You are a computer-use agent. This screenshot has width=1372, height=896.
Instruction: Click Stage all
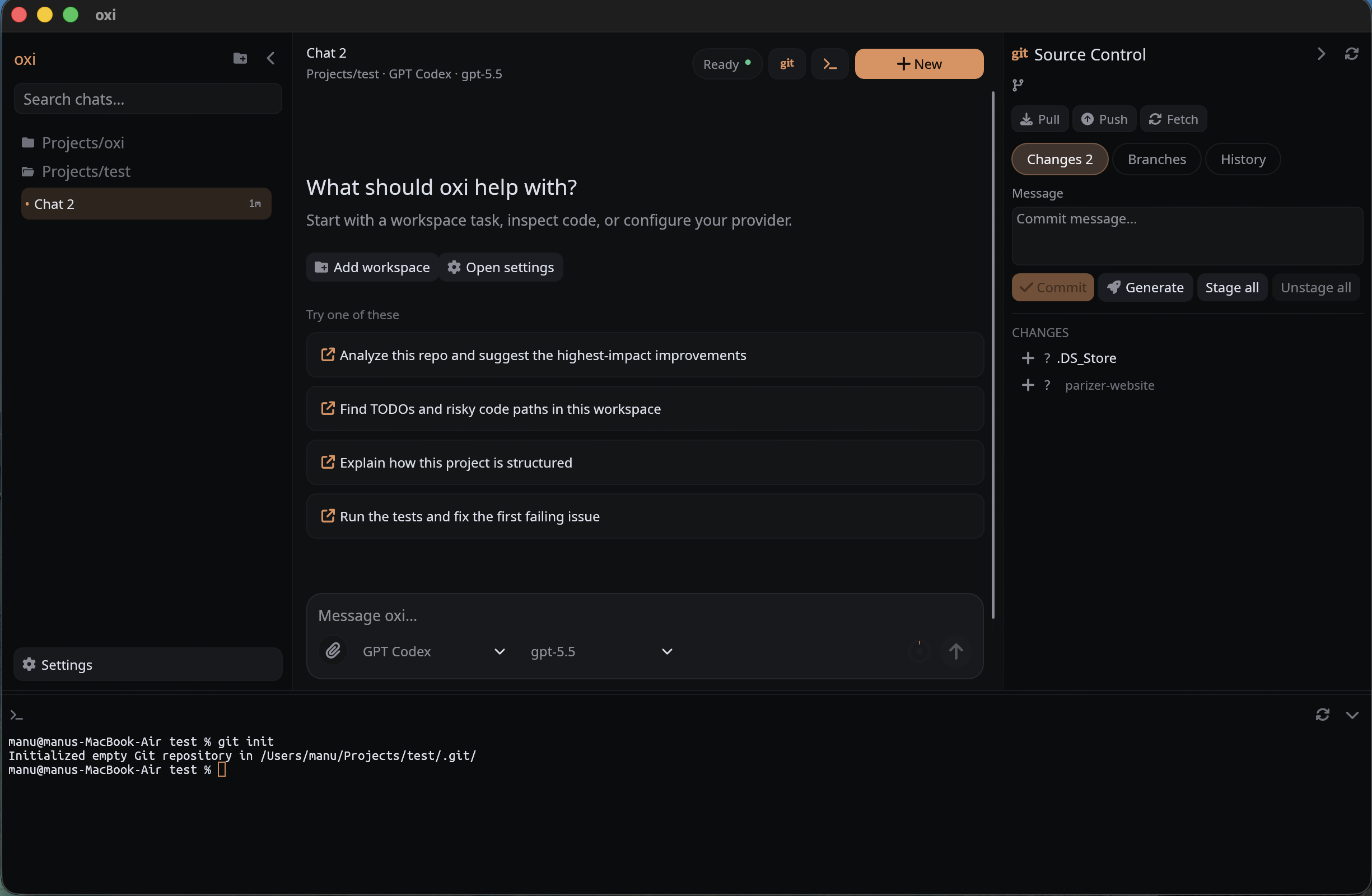(1232, 287)
